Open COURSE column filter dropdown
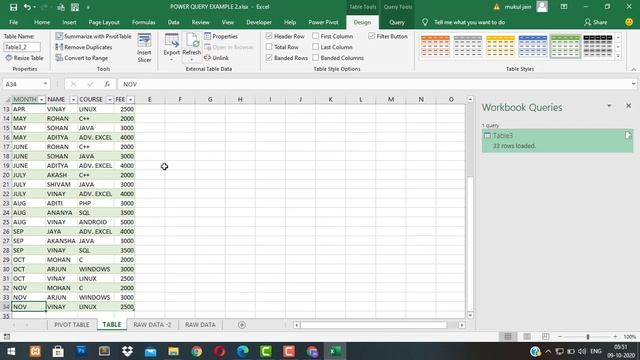 click(x=109, y=100)
